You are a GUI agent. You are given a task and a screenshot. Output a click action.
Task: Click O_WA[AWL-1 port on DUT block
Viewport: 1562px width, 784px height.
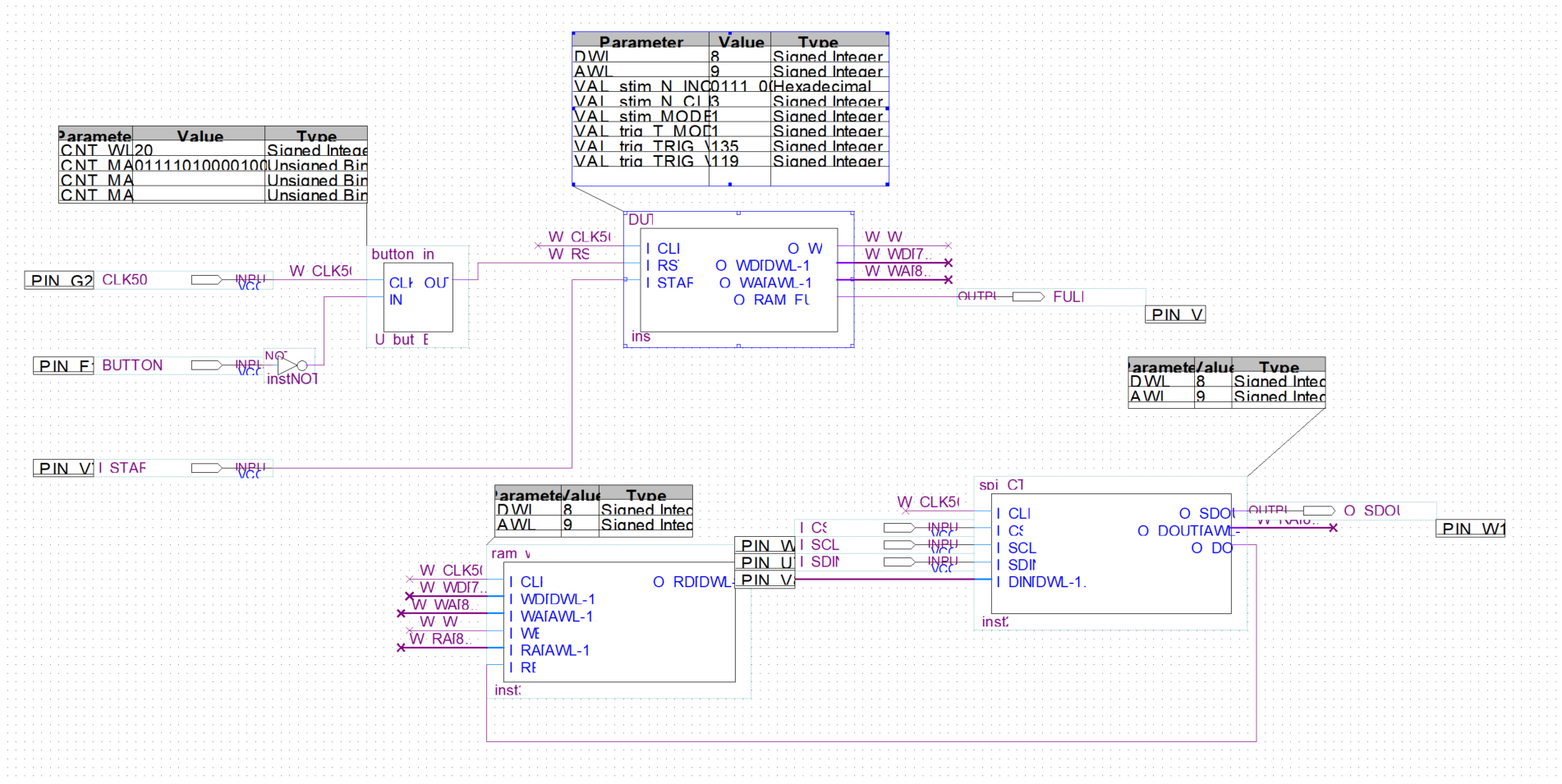coord(765,283)
